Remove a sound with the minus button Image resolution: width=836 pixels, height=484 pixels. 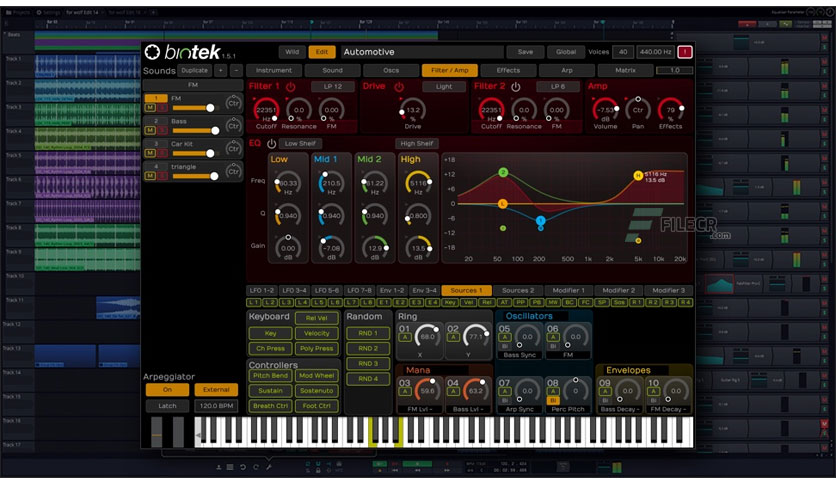[236, 70]
